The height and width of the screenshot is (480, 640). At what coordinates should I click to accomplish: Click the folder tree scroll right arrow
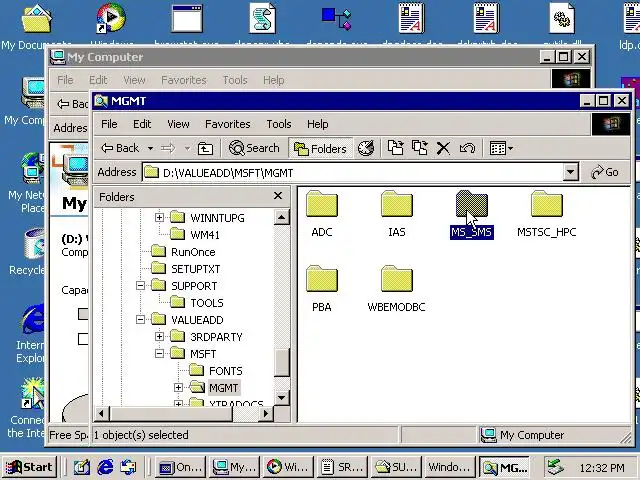coord(266,414)
